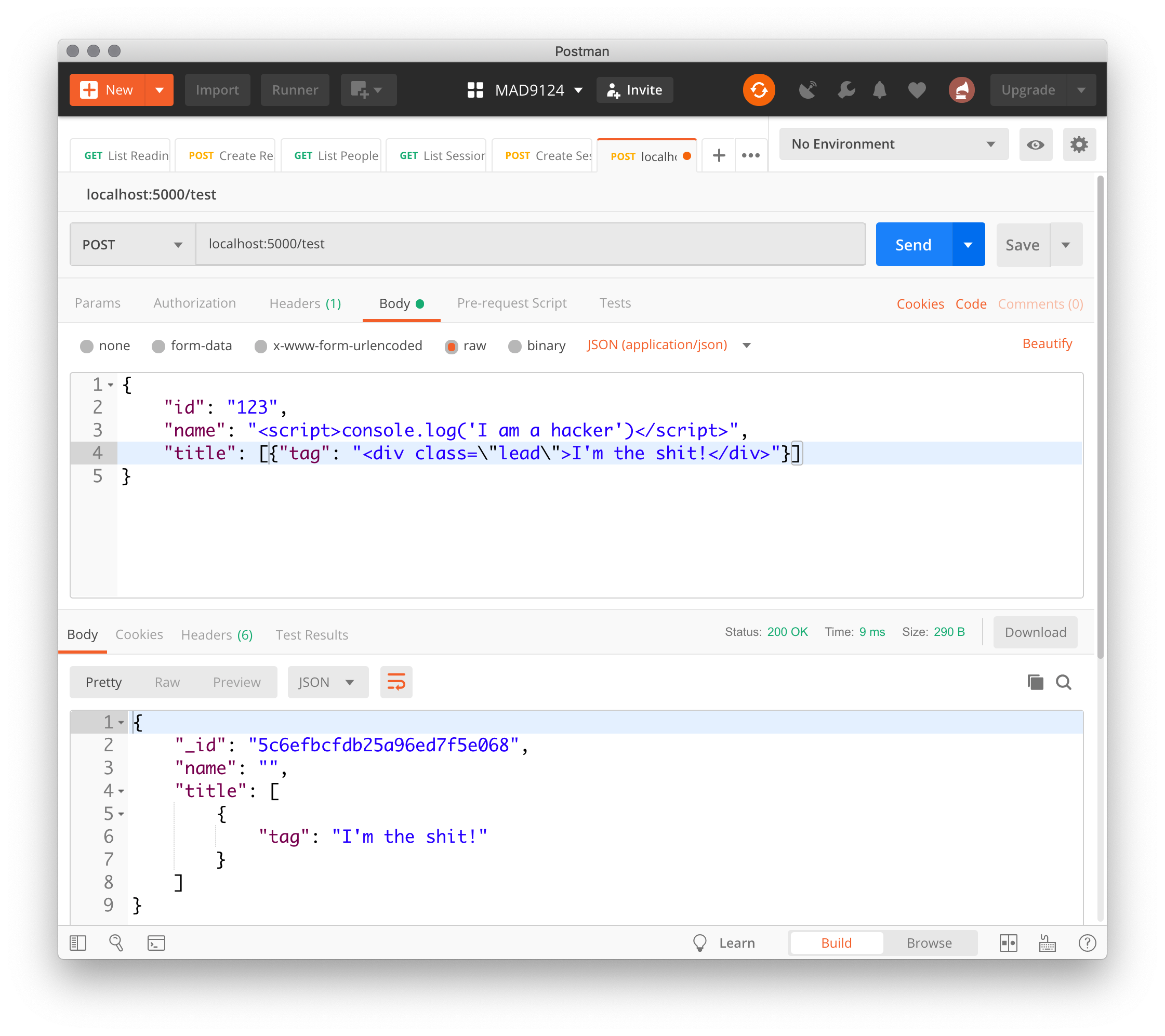Switch to Browse mode
Viewport: 1165px width, 1036px height.
pos(929,943)
